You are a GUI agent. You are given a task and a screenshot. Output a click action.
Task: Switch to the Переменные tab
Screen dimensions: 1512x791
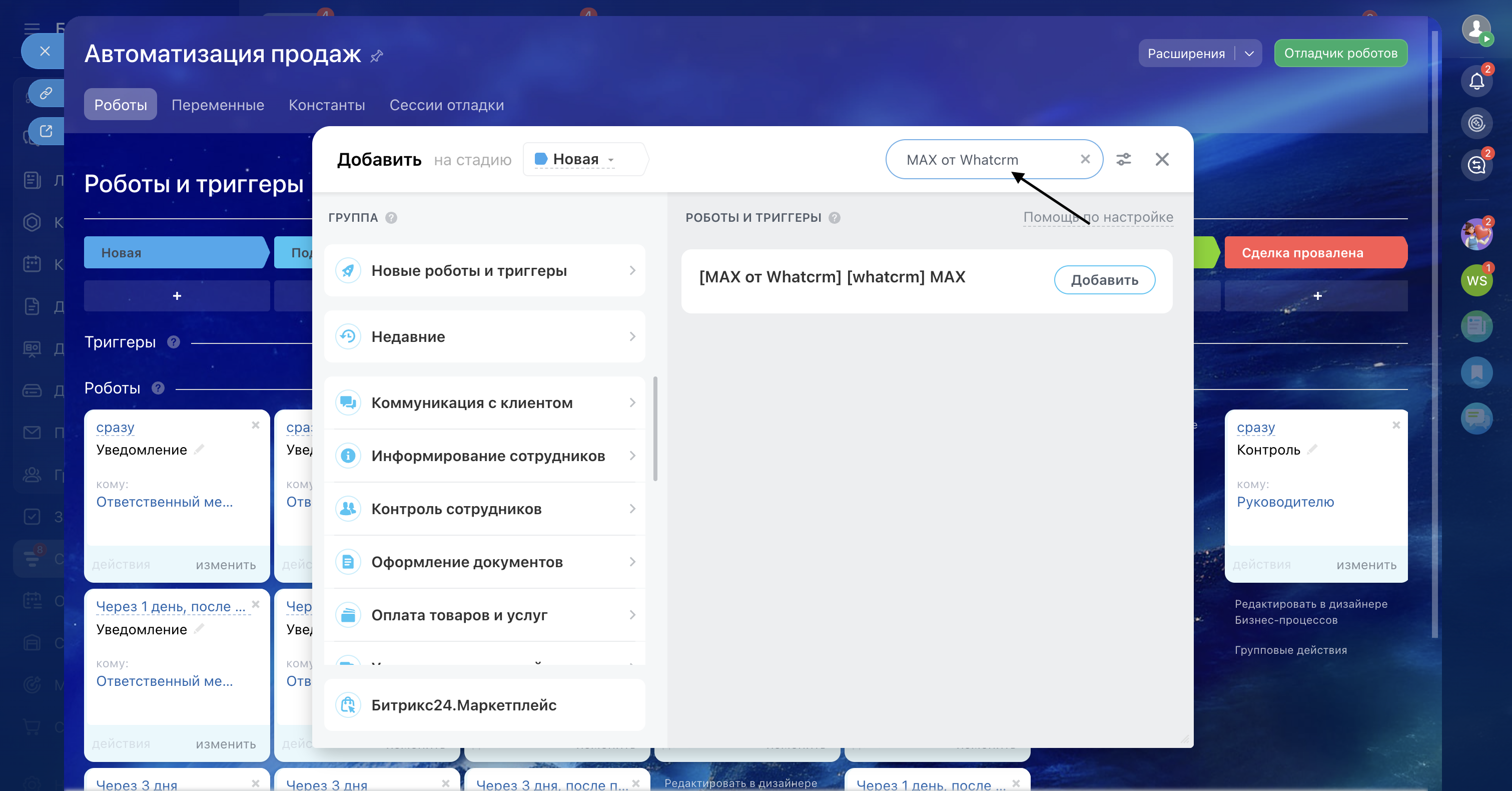218,105
